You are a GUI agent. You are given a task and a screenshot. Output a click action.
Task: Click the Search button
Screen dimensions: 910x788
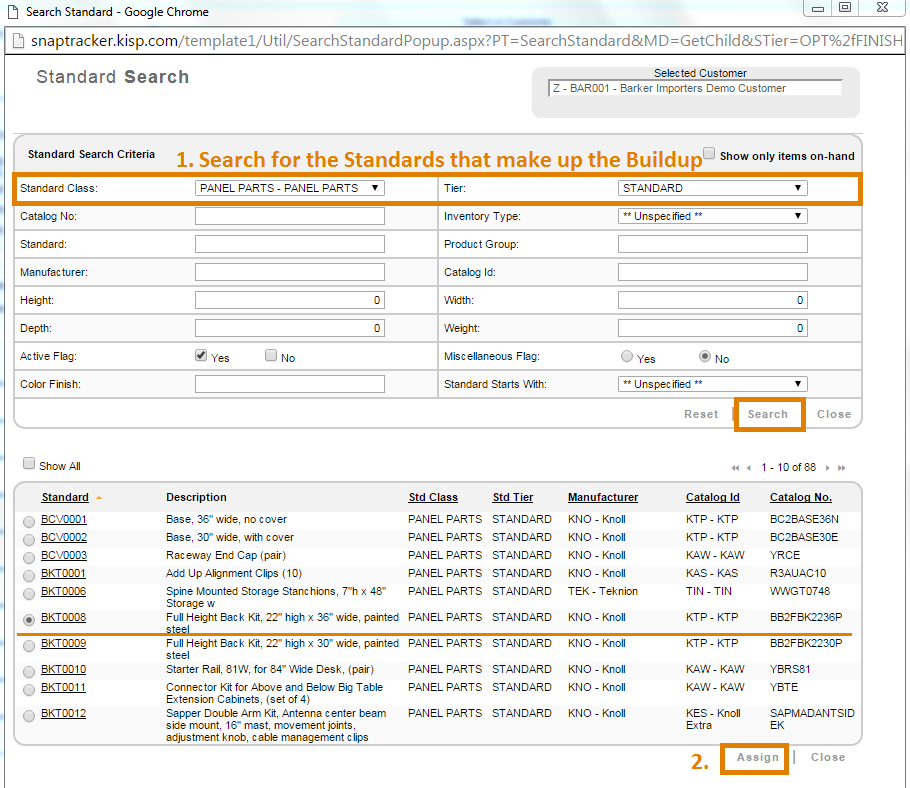tap(768, 414)
